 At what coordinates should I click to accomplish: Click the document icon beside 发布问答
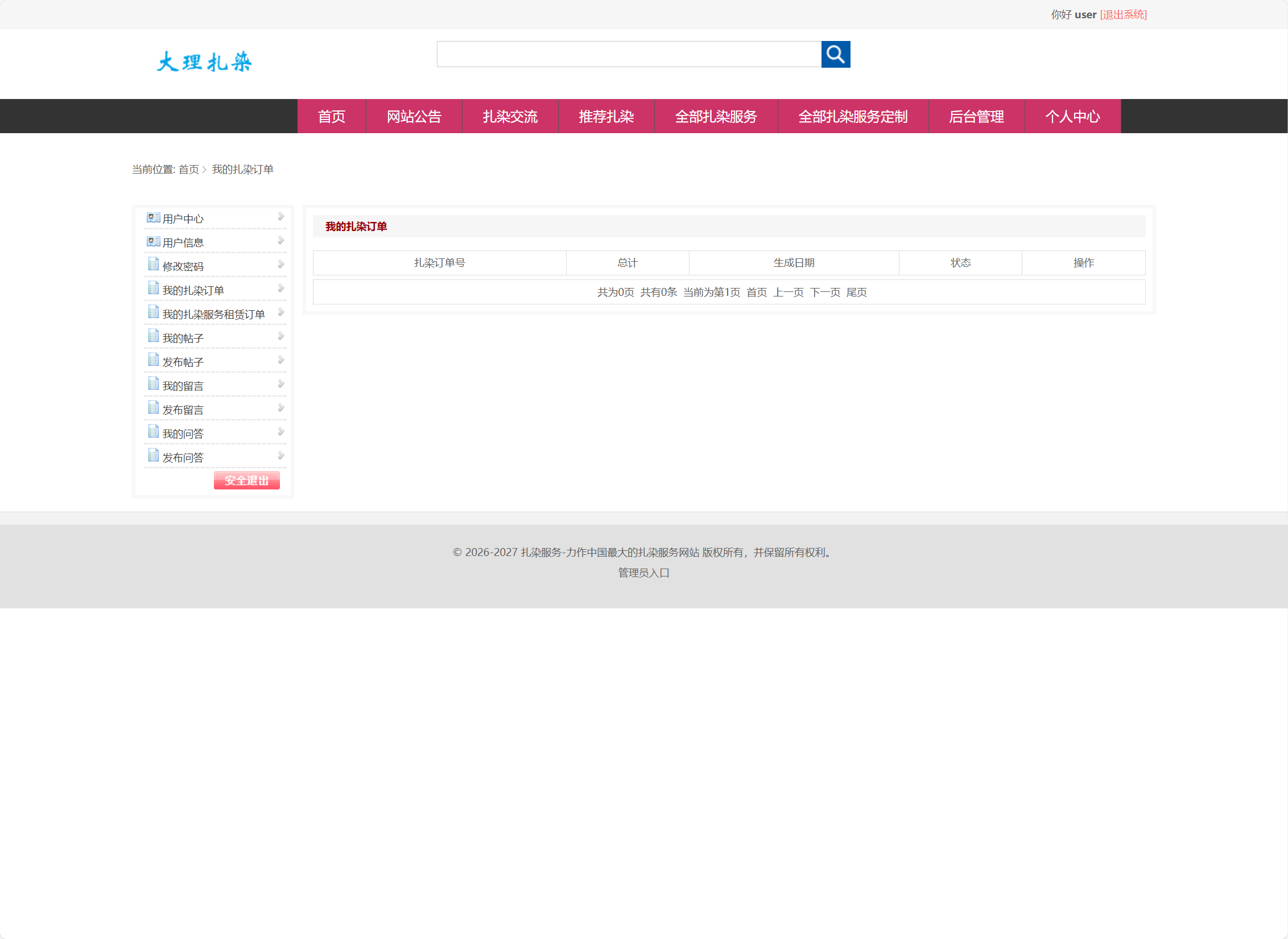pos(153,455)
